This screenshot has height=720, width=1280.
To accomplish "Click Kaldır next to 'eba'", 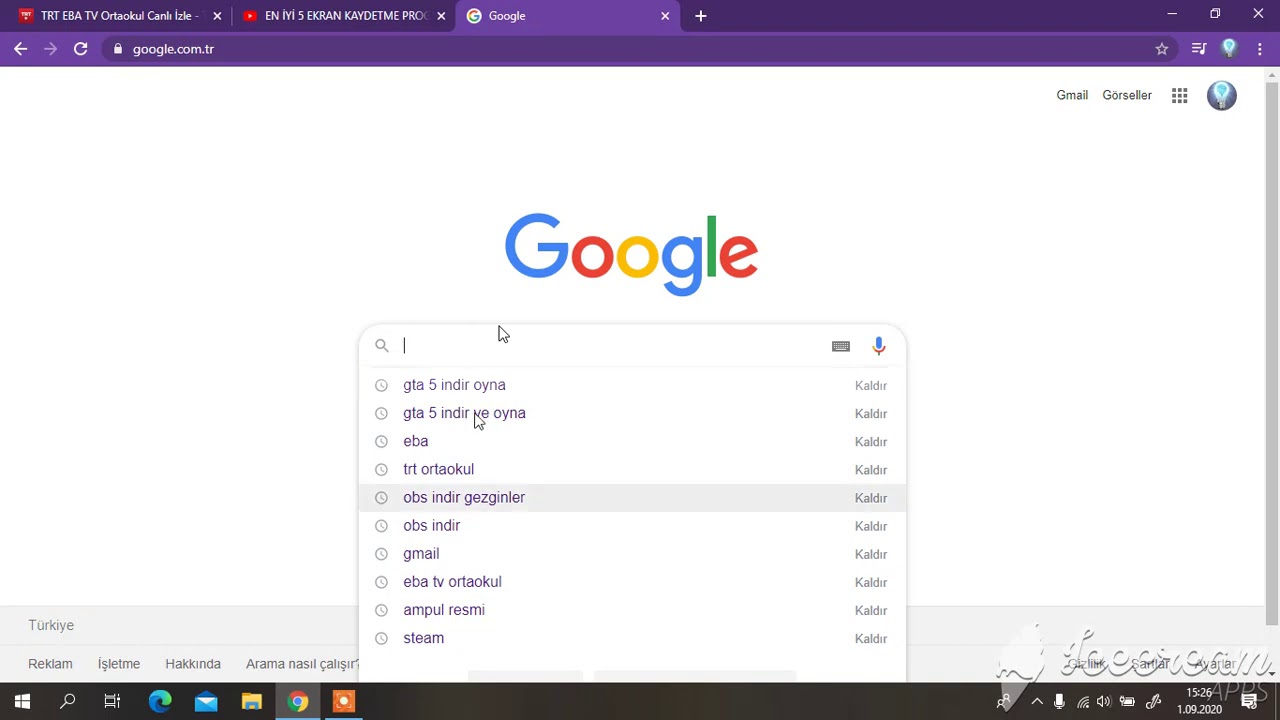I will click(x=871, y=441).
